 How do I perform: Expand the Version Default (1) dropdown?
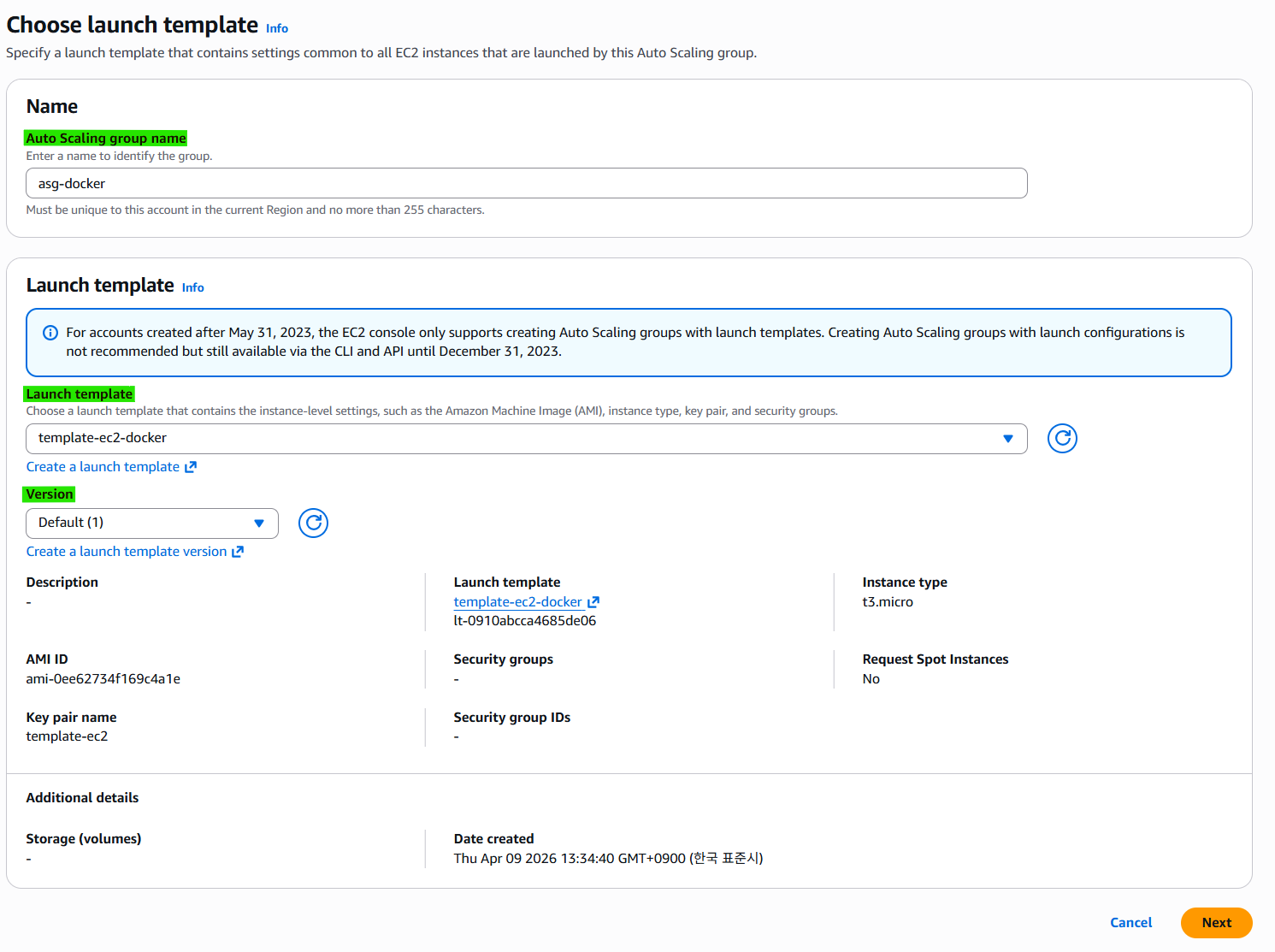pos(152,523)
